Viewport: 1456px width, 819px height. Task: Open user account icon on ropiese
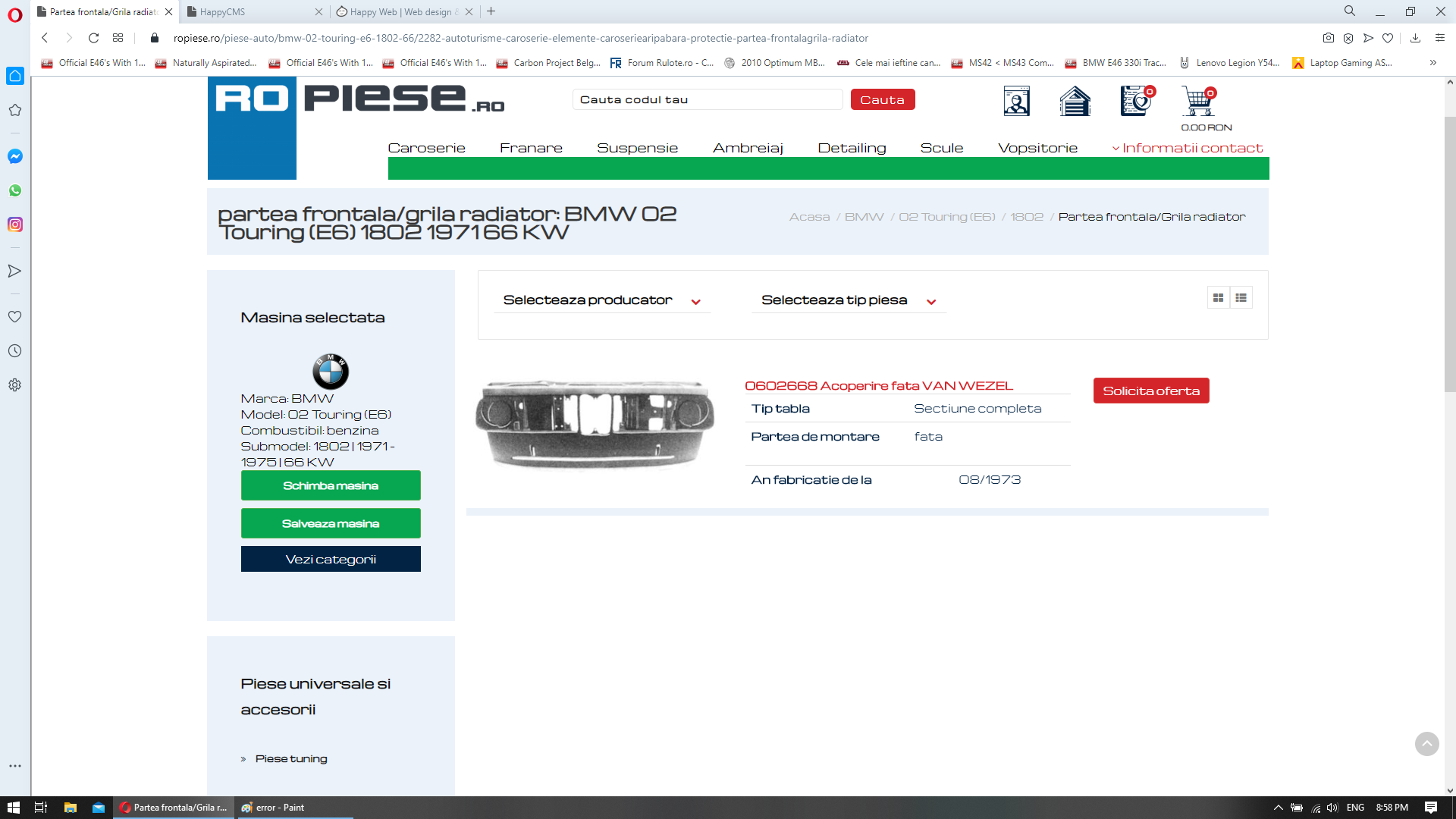pos(1016,101)
